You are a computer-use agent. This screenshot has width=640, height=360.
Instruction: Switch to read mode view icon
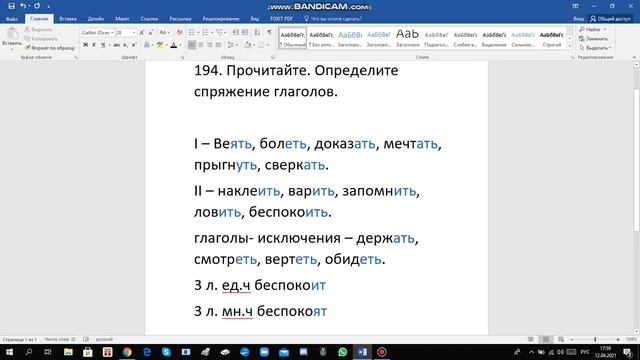point(531,339)
